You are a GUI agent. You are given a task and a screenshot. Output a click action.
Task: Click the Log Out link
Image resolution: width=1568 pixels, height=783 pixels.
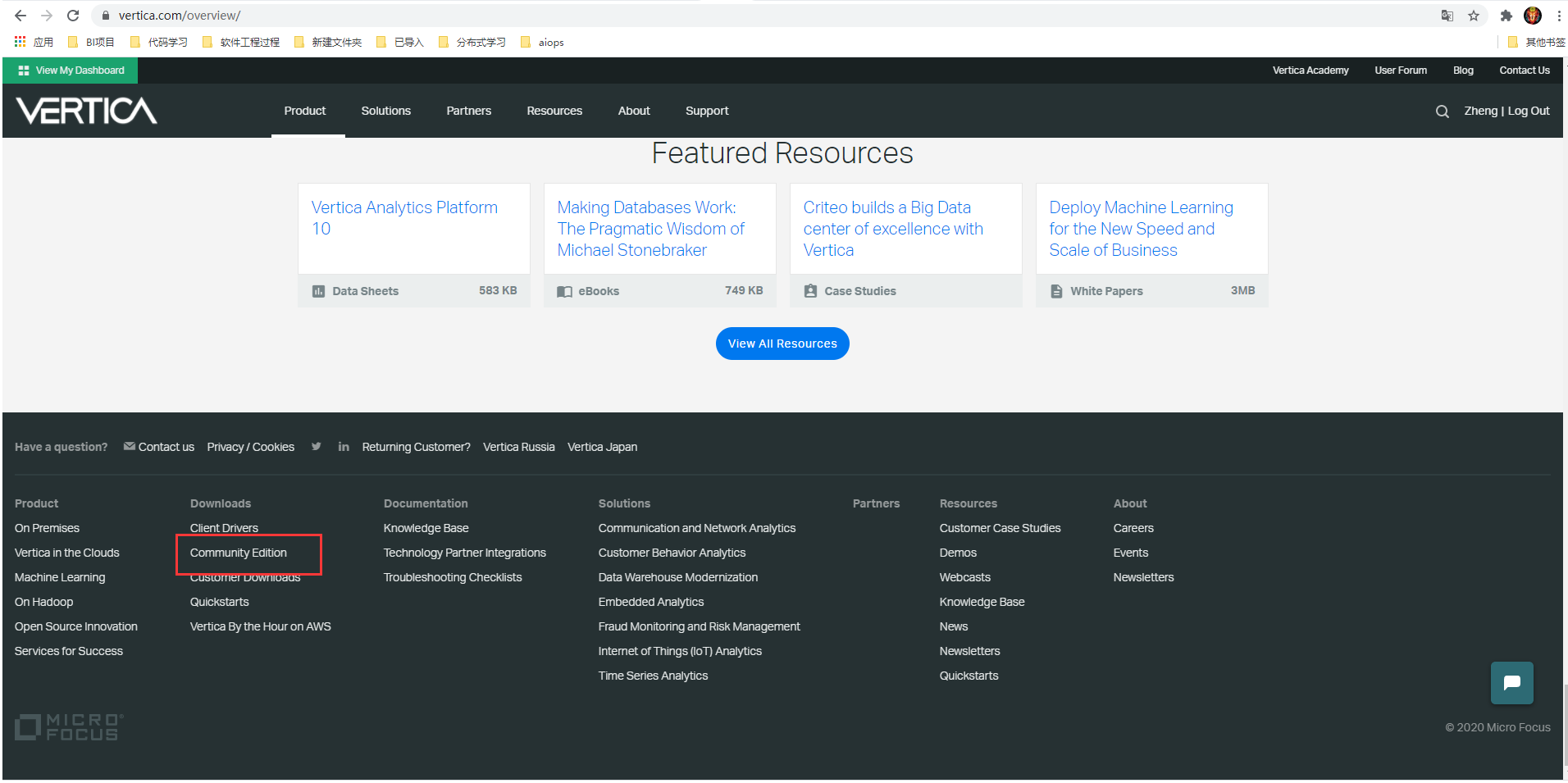click(1529, 111)
